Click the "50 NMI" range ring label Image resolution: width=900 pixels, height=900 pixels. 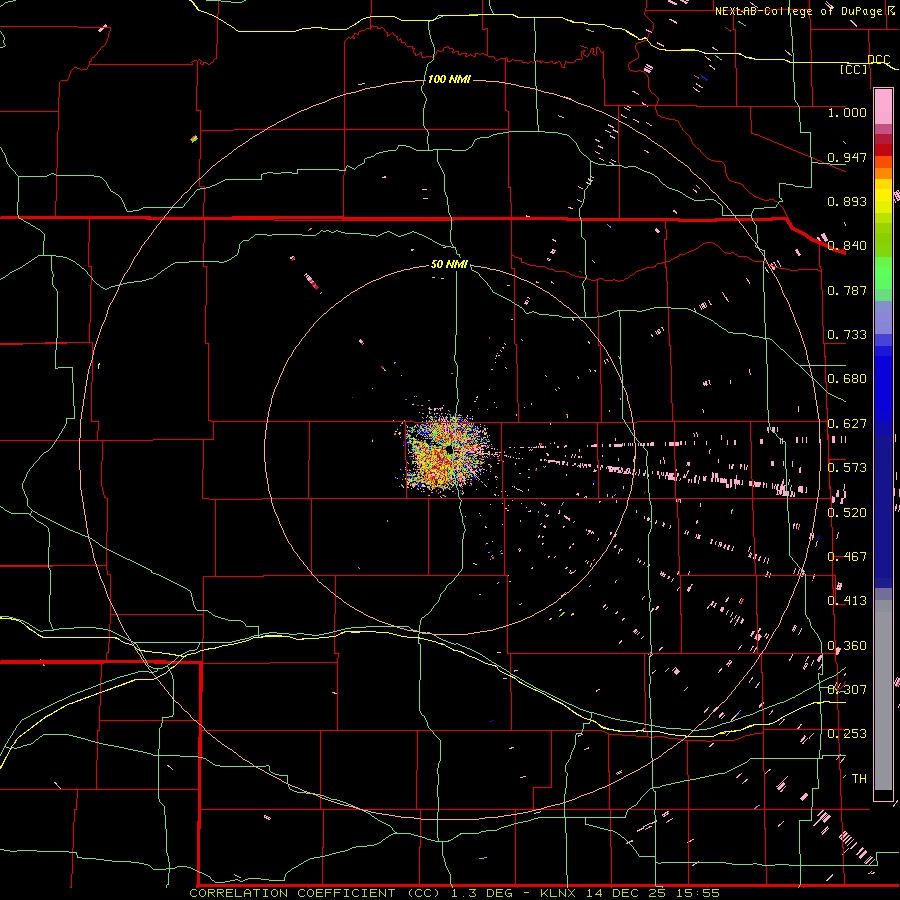pyautogui.click(x=449, y=265)
